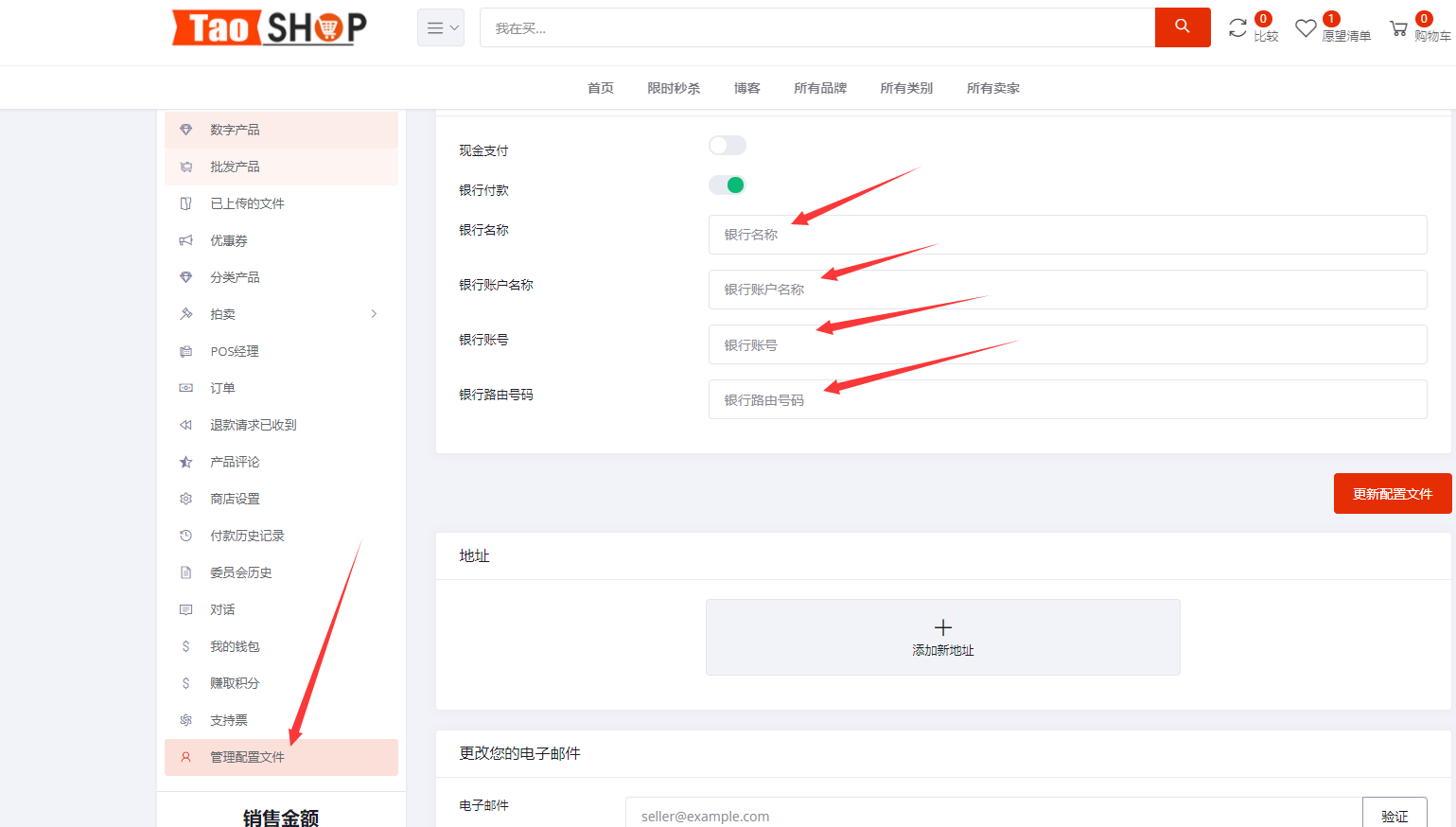This screenshot has height=827, width=1456.
Task: Open the hamburger category dropdown menu
Action: pos(441,28)
